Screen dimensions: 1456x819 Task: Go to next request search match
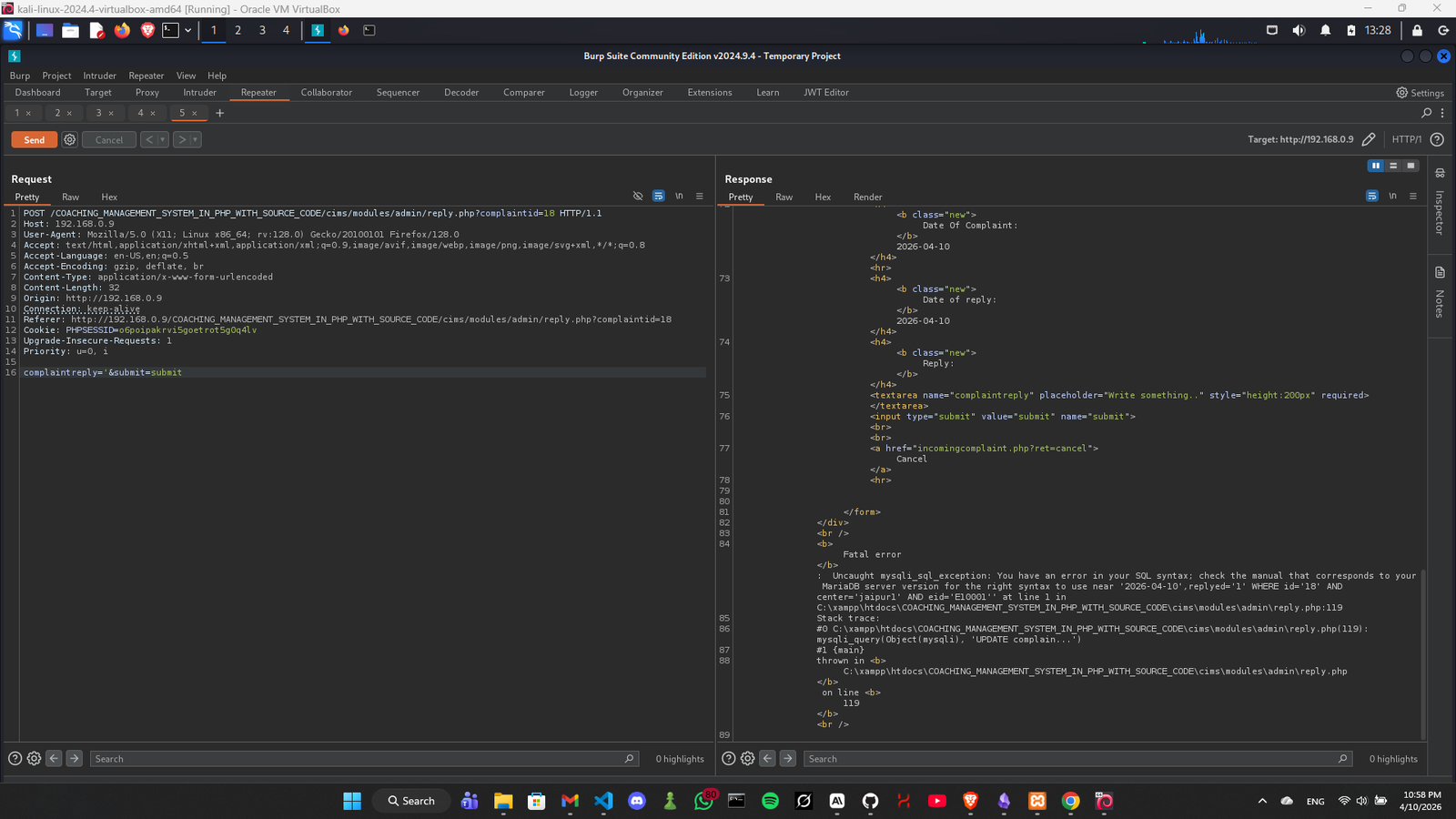74,758
